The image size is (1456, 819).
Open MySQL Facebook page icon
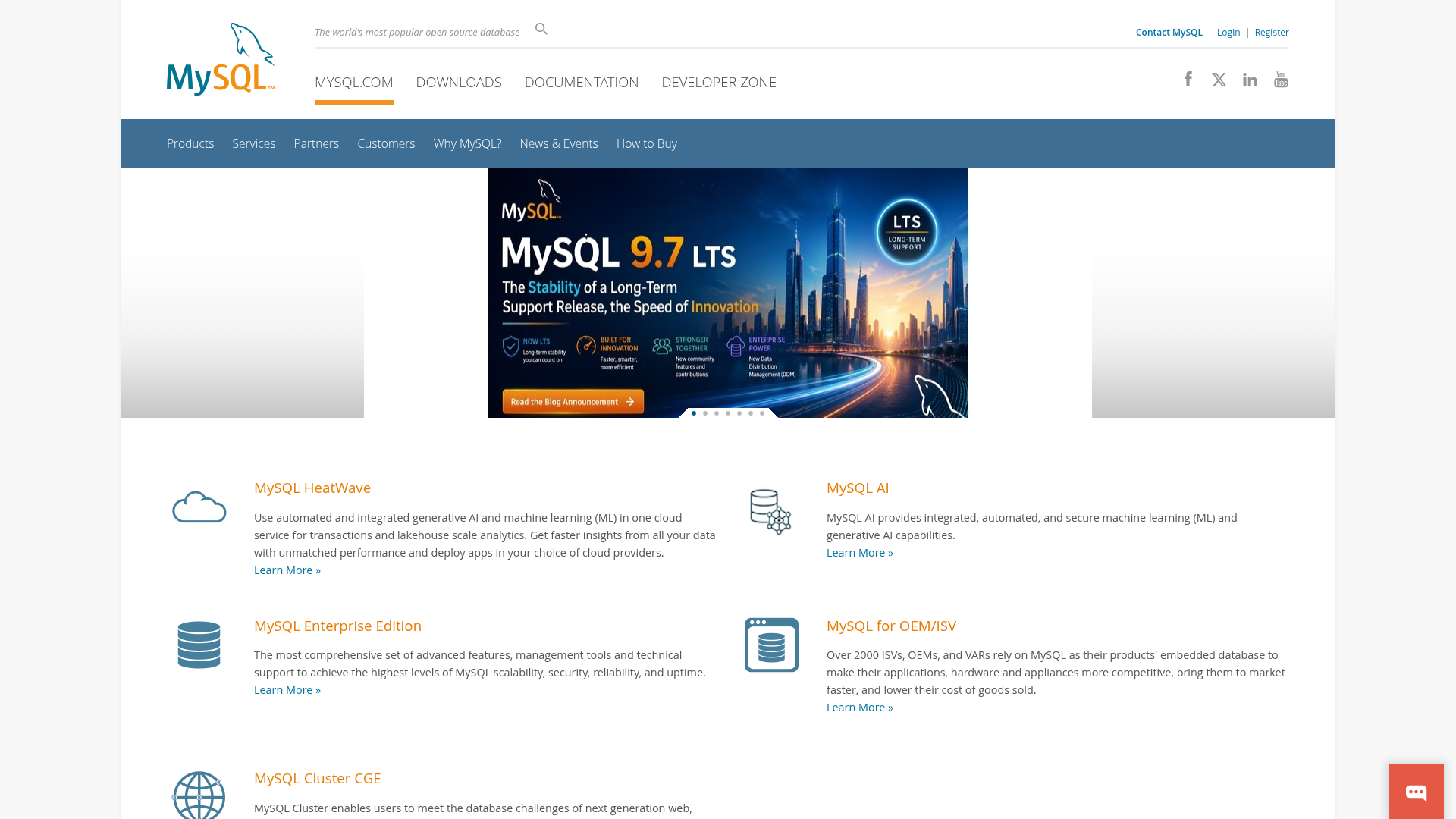pos(1188,79)
